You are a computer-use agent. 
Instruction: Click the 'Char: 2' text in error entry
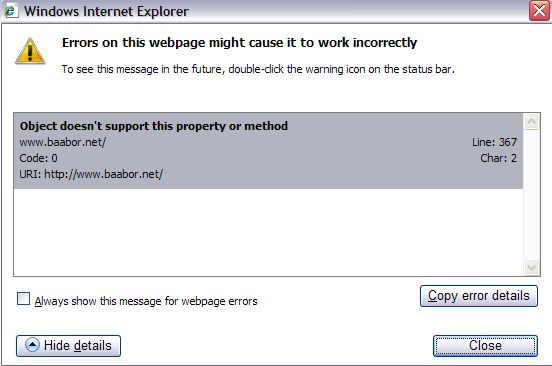(498, 158)
